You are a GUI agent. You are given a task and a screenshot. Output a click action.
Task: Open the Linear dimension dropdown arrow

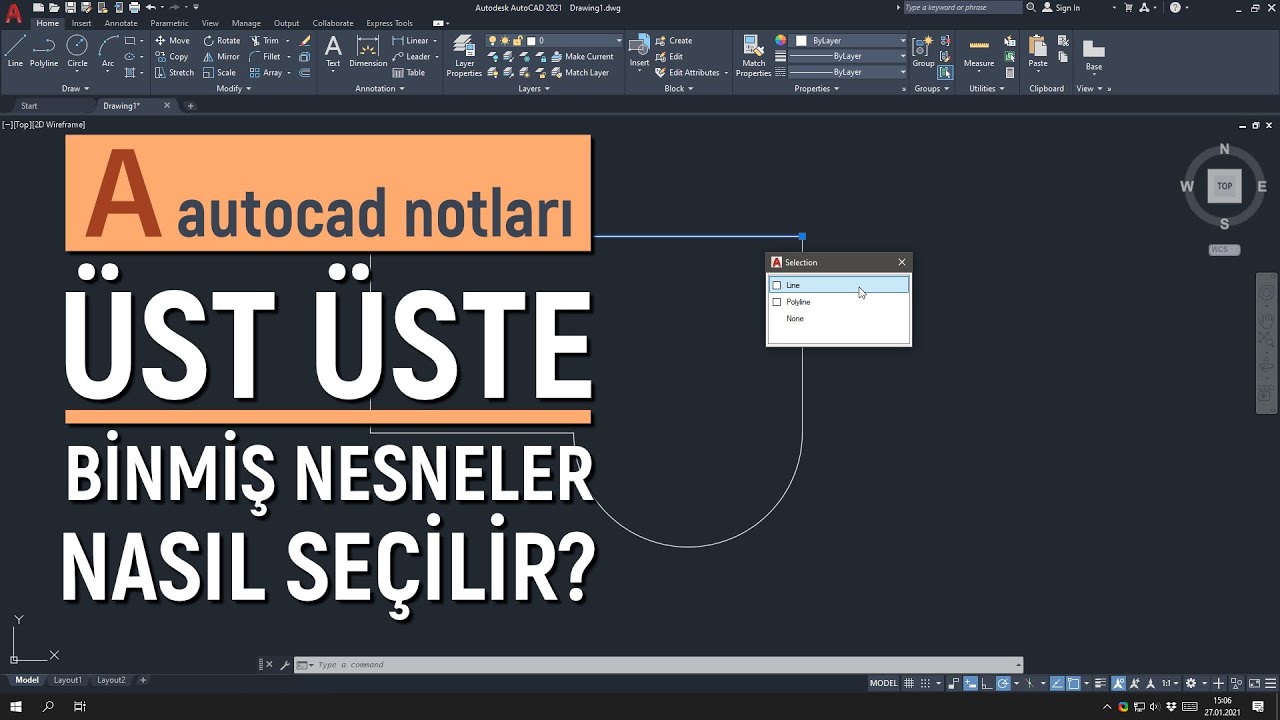[x=437, y=41]
